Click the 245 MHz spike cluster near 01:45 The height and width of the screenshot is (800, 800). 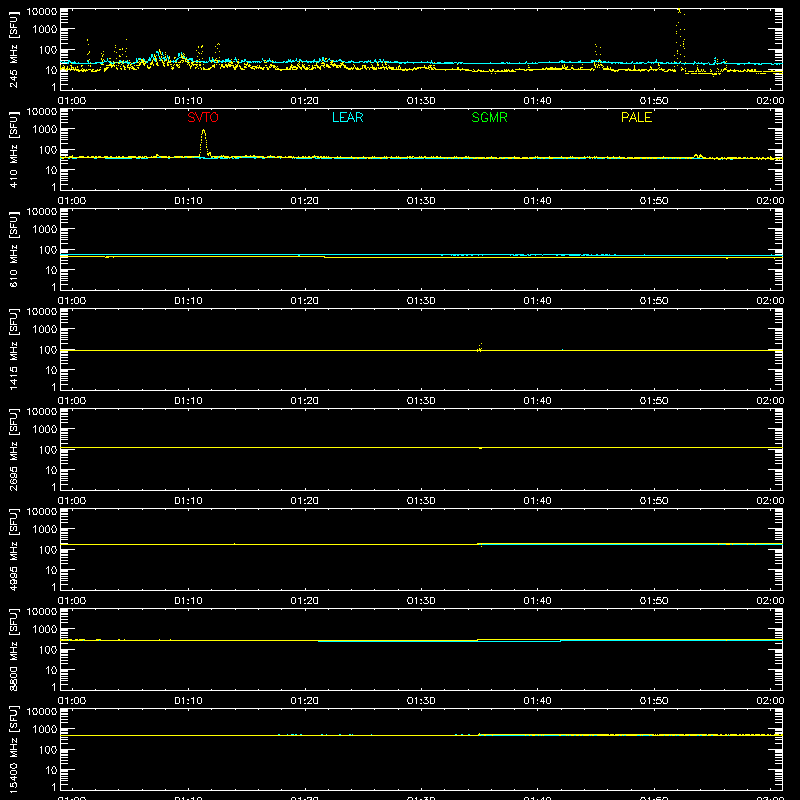[597, 57]
